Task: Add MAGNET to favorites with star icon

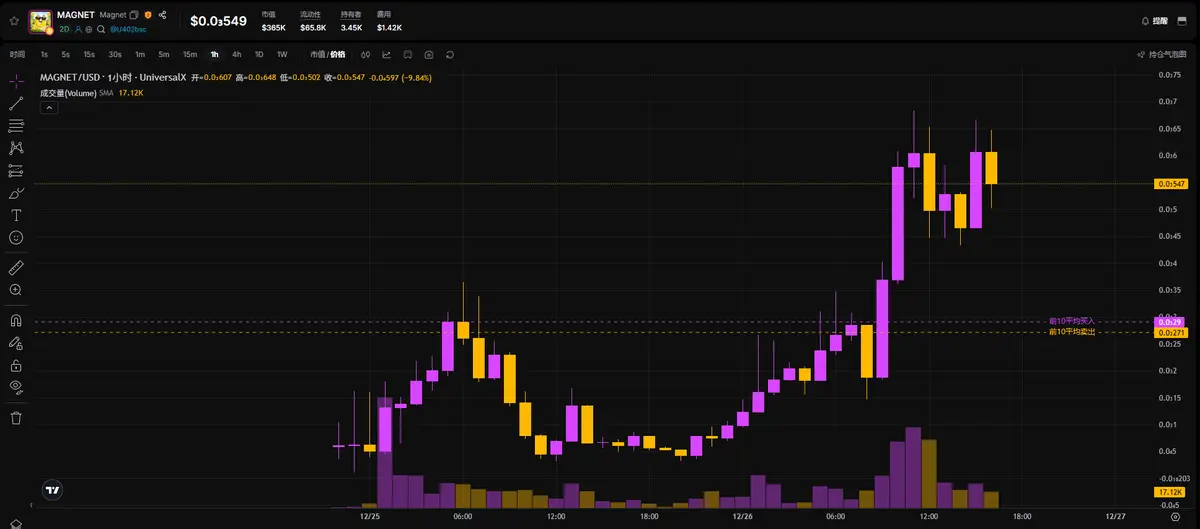Action: 14,21
